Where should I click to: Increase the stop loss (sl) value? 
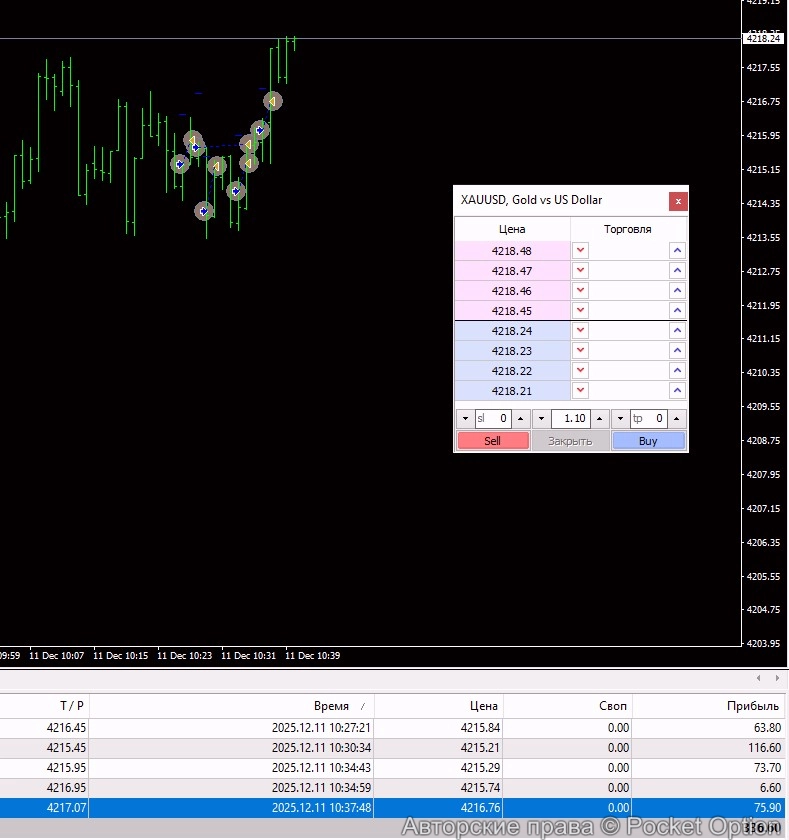(x=521, y=419)
